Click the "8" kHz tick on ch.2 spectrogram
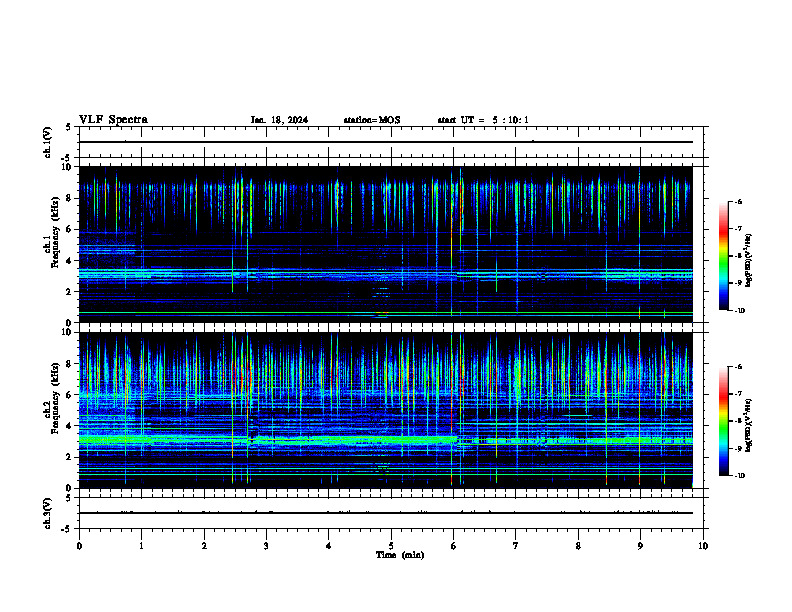 tap(69, 364)
